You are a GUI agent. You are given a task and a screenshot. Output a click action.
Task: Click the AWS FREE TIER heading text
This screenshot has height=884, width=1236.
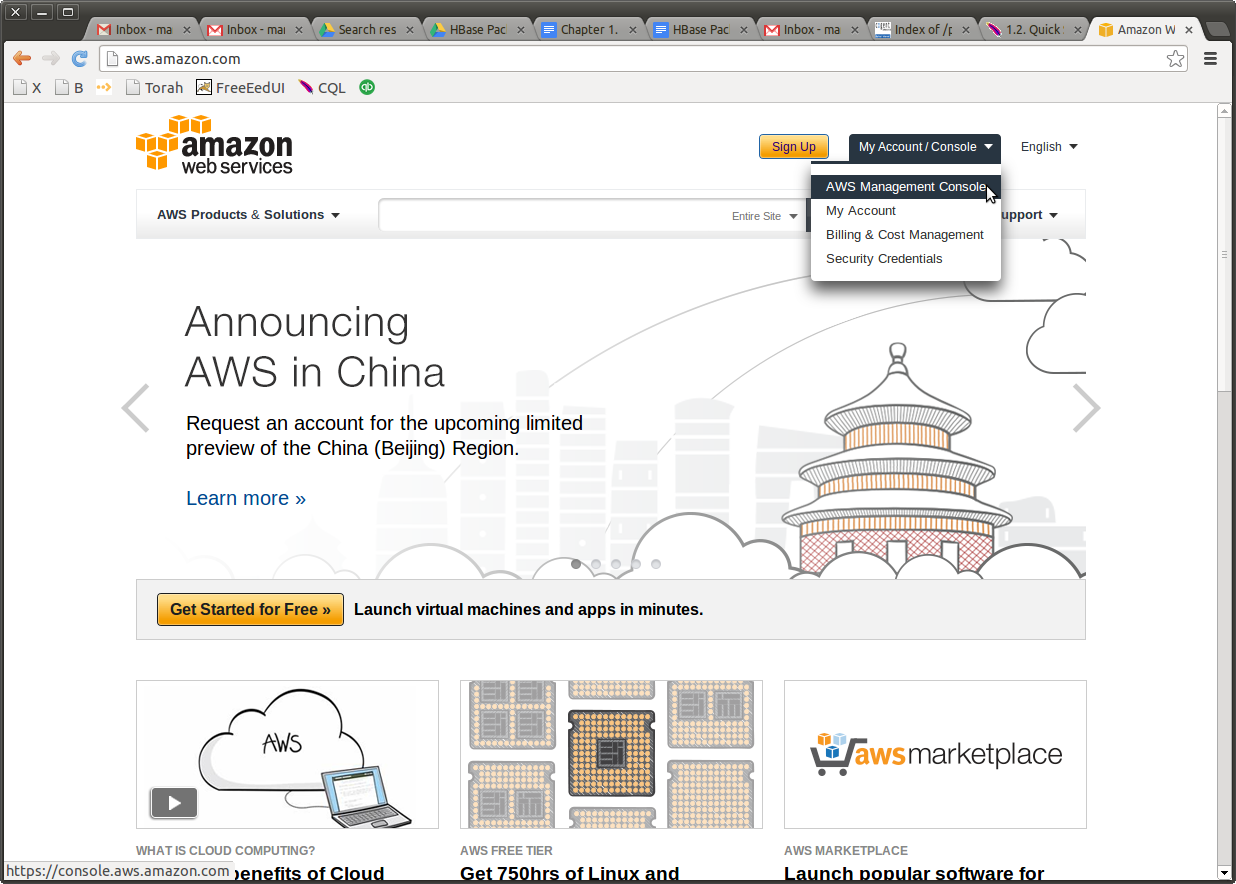(x=506, y=851)
